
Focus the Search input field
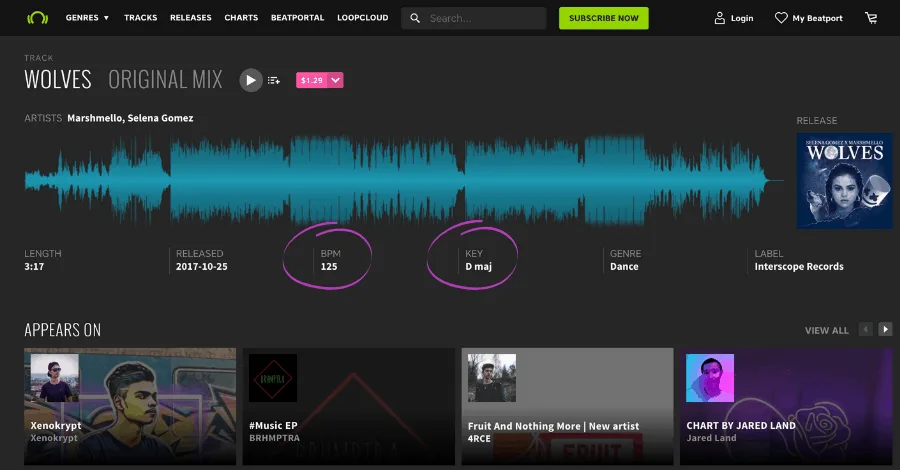tap(474, 18)
